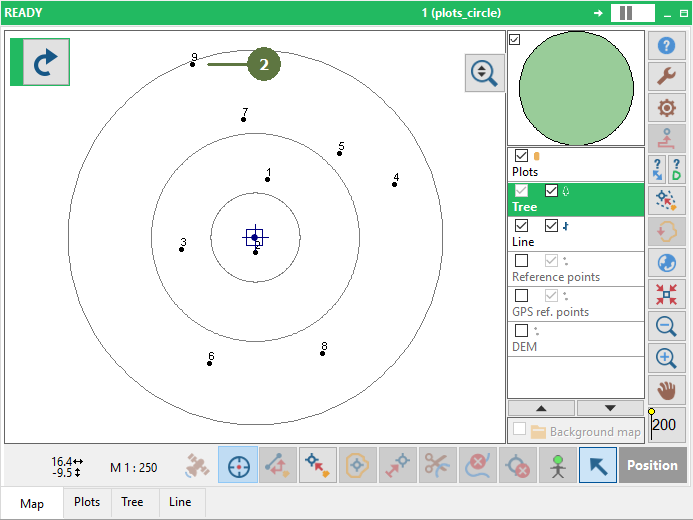Select the pan hand tool
Image resolution: width=693 pixels, height=520 pixels.
click(666, 390)
